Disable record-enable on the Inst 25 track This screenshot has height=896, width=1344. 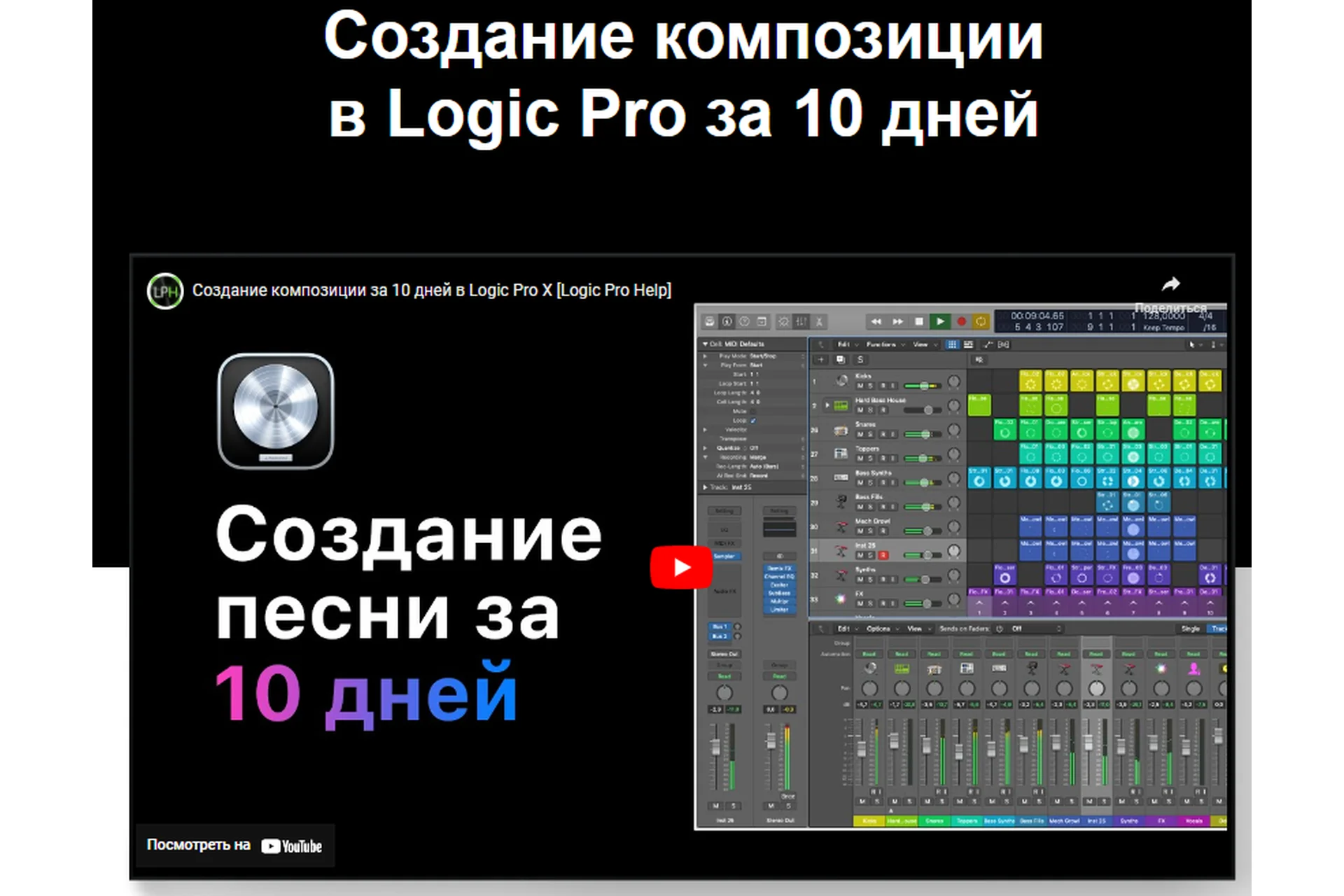tap(883, 555)
